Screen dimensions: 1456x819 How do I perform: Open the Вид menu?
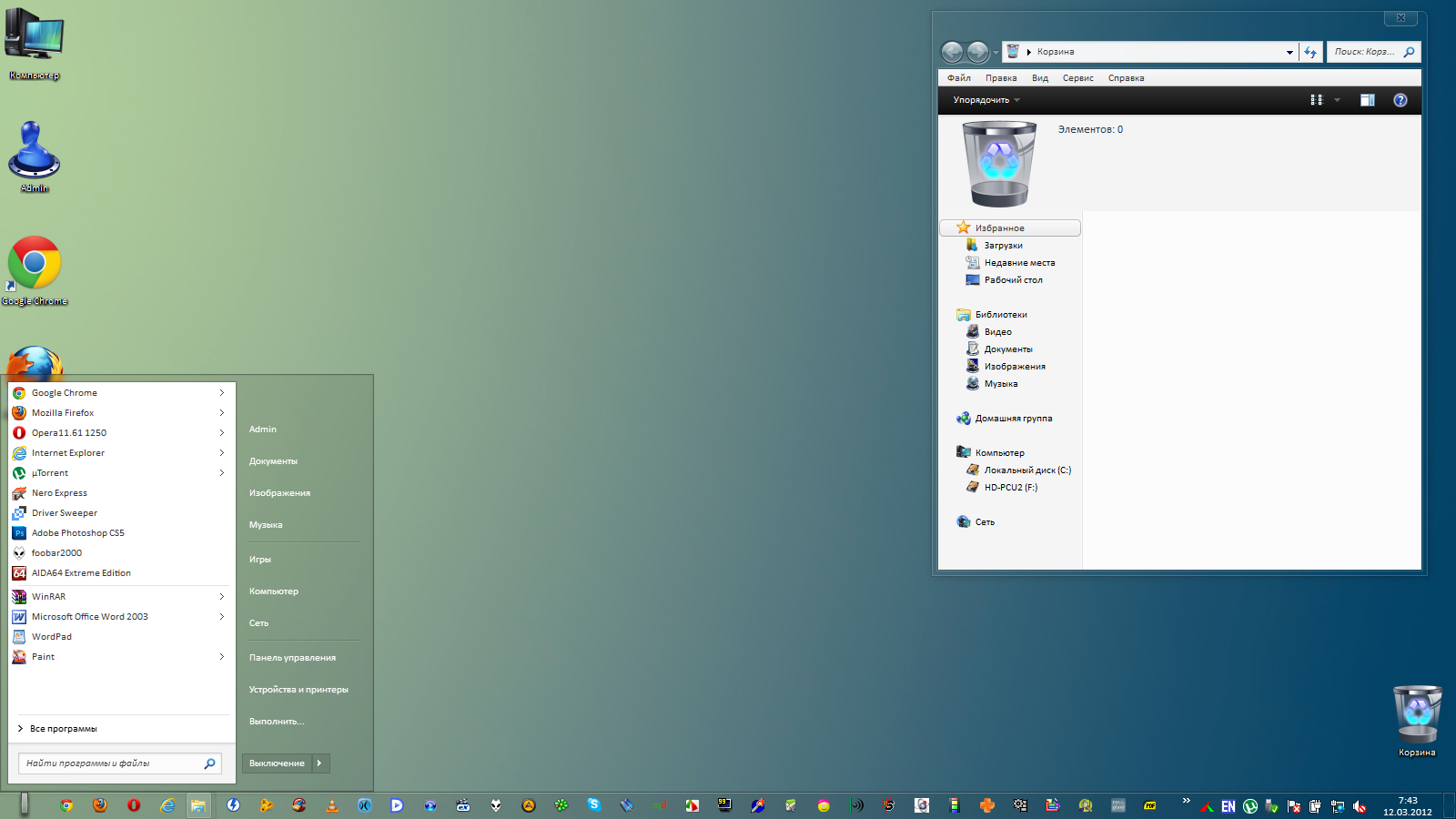[1040, 78]
